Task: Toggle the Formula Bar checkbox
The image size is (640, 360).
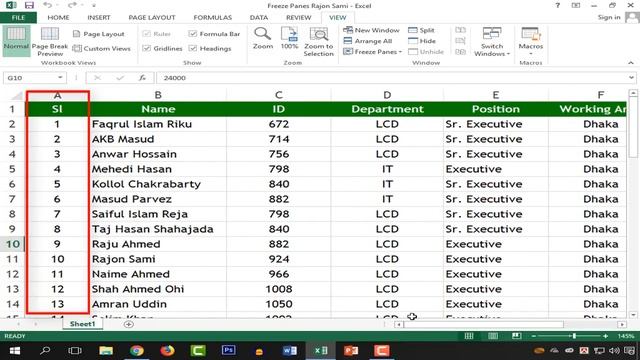Action: 193,34
